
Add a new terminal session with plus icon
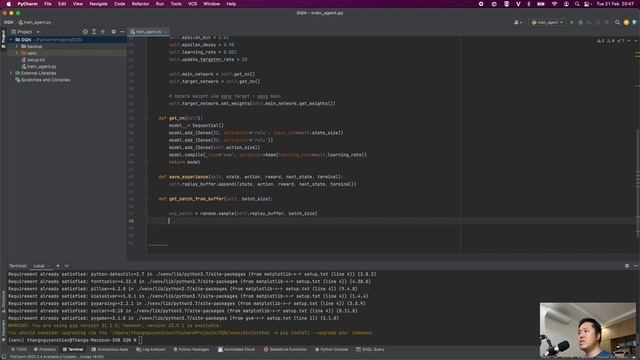tap(58, 266)
